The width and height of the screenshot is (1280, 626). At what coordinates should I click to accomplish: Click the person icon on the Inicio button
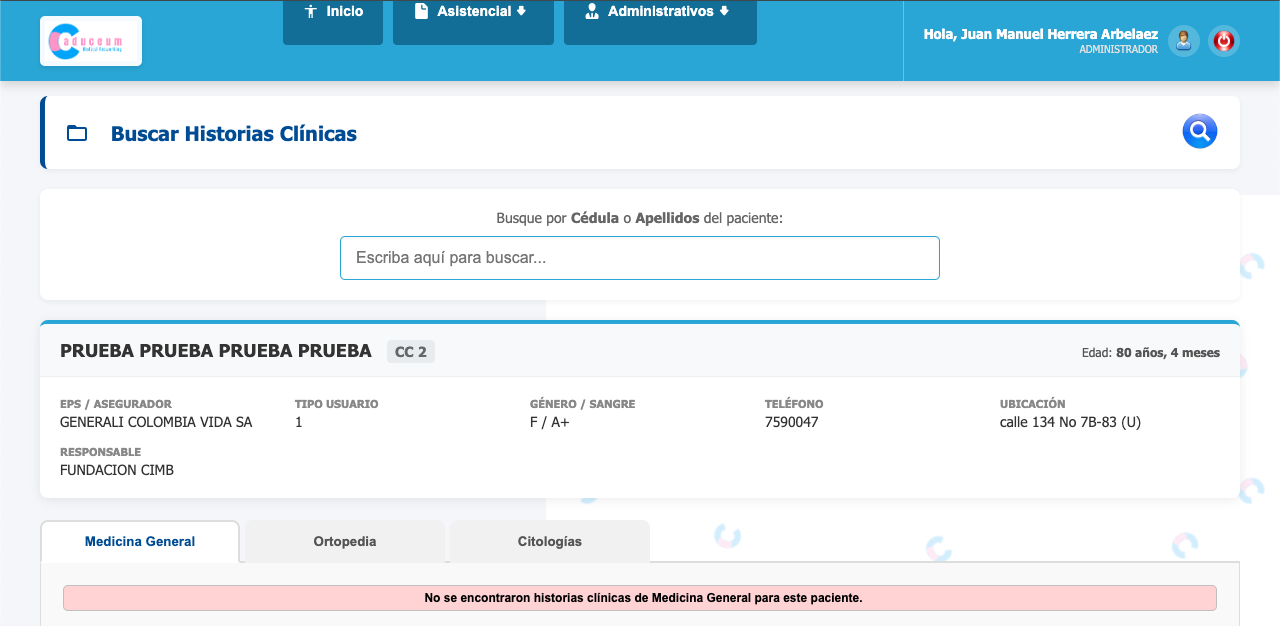[310, 12]
